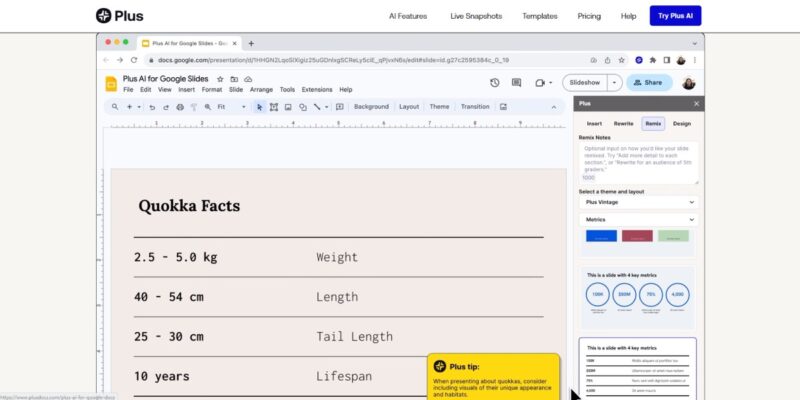Click the cloud save status icon

[x=248, y=79]
